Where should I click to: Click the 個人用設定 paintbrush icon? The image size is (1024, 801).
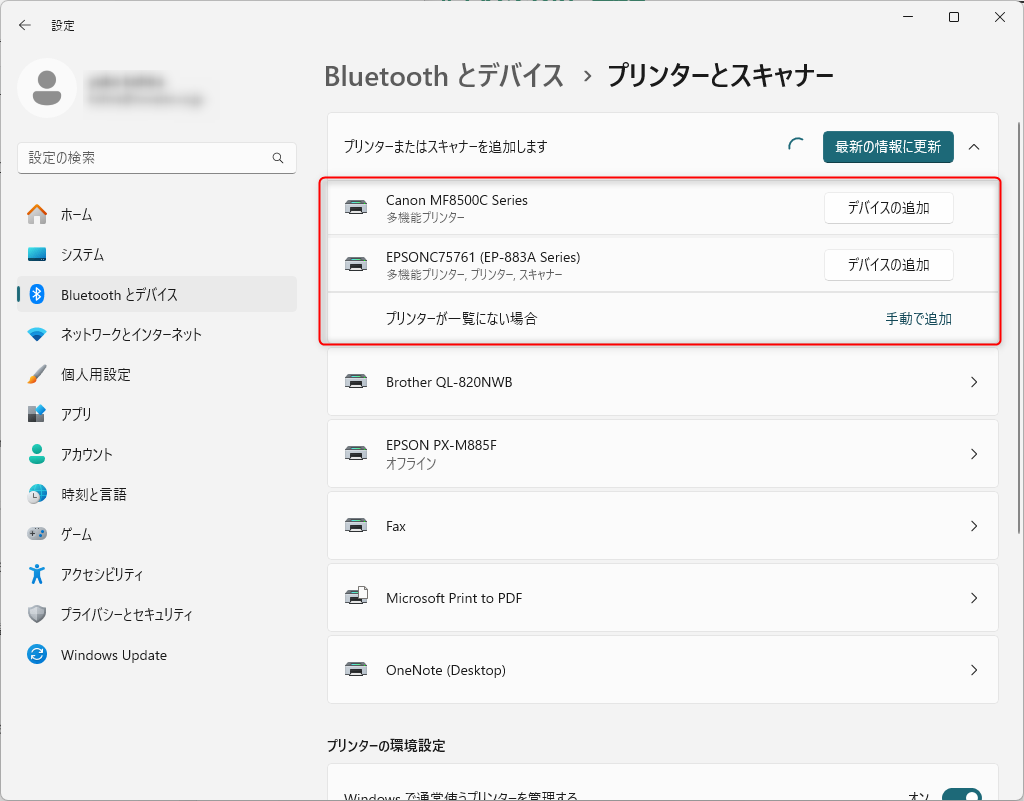pyautogui.click(x=37, y=374)
